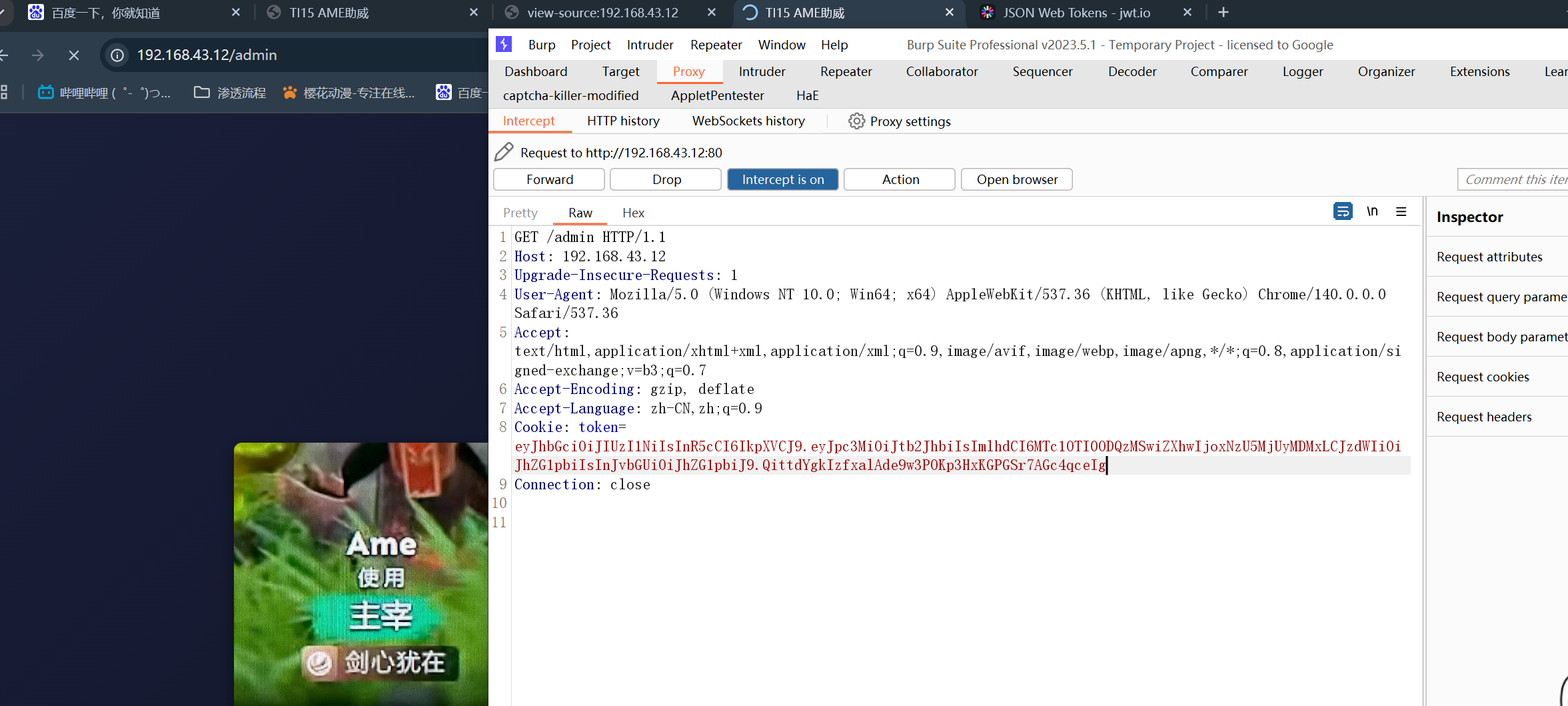Click the site info icon in address bar

[117, 55]
